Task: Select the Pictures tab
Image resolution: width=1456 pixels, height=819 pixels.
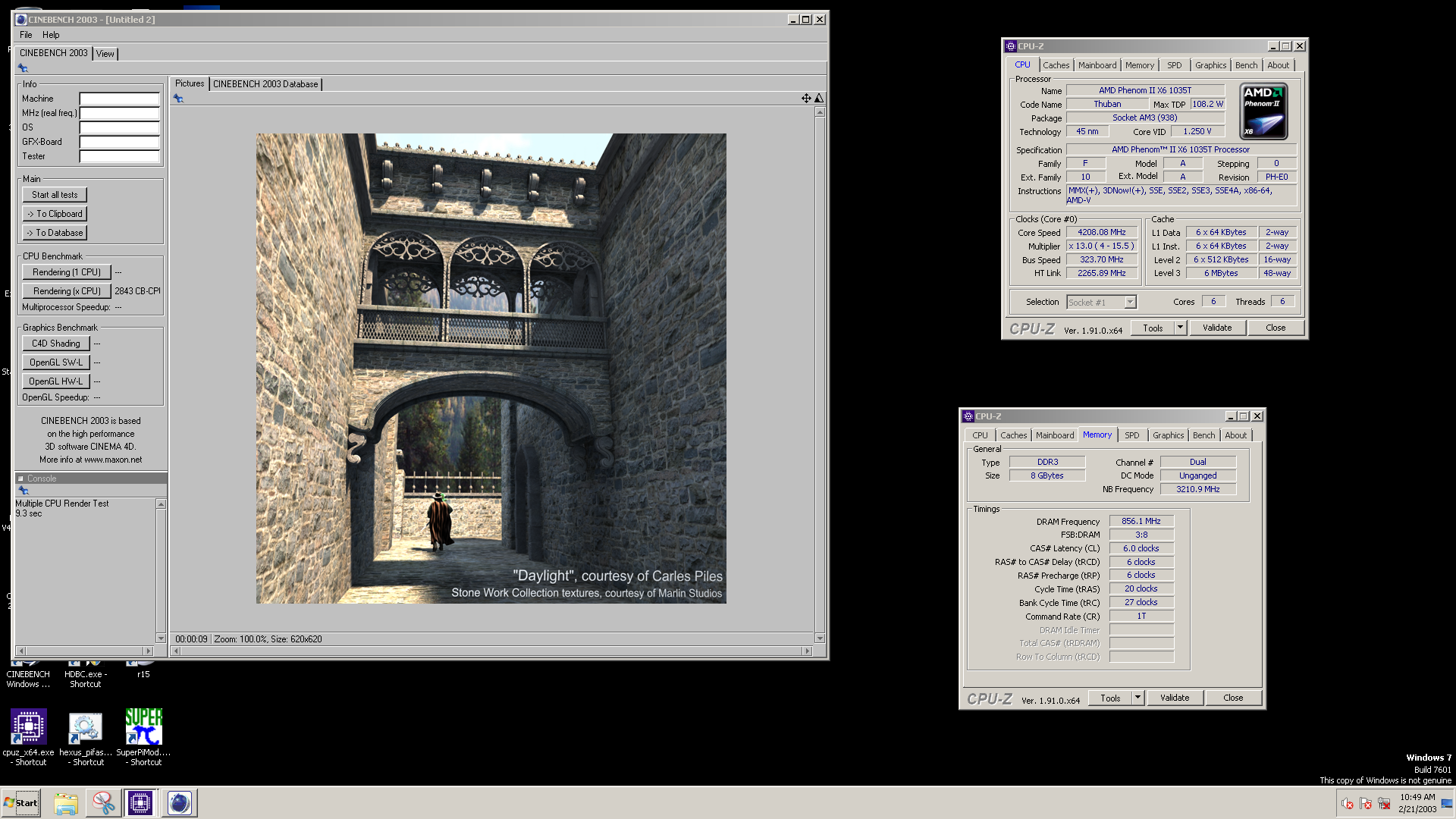Action: [x=190, y=83]
